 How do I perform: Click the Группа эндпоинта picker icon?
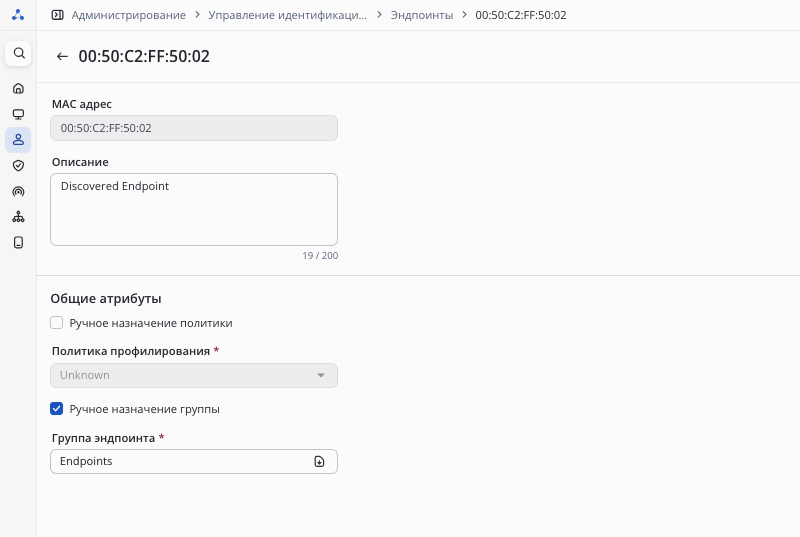coord(320,461)
